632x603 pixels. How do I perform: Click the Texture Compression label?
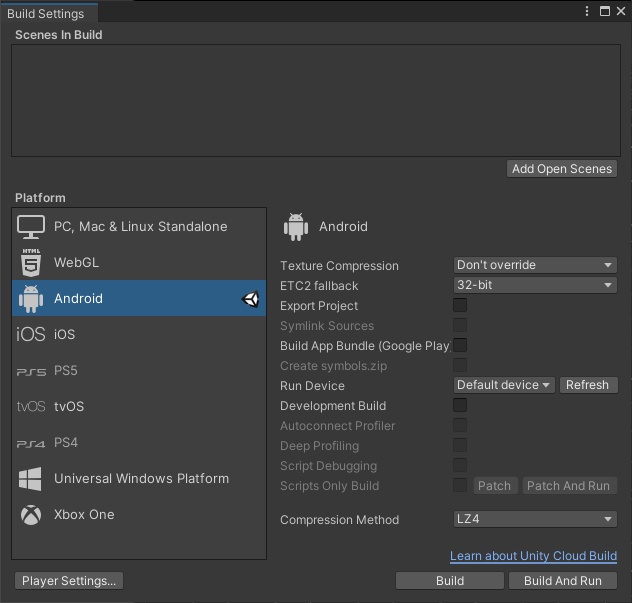pos(339,266)
